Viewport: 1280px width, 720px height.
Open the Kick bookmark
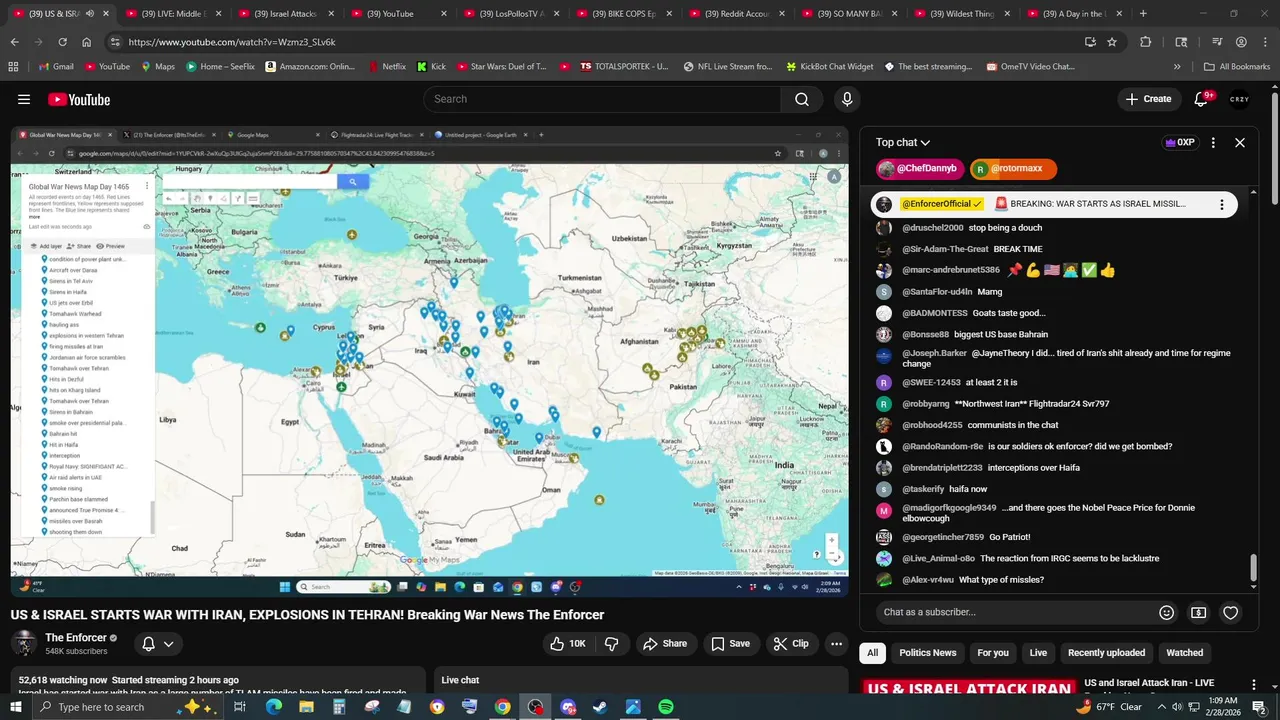431,66
